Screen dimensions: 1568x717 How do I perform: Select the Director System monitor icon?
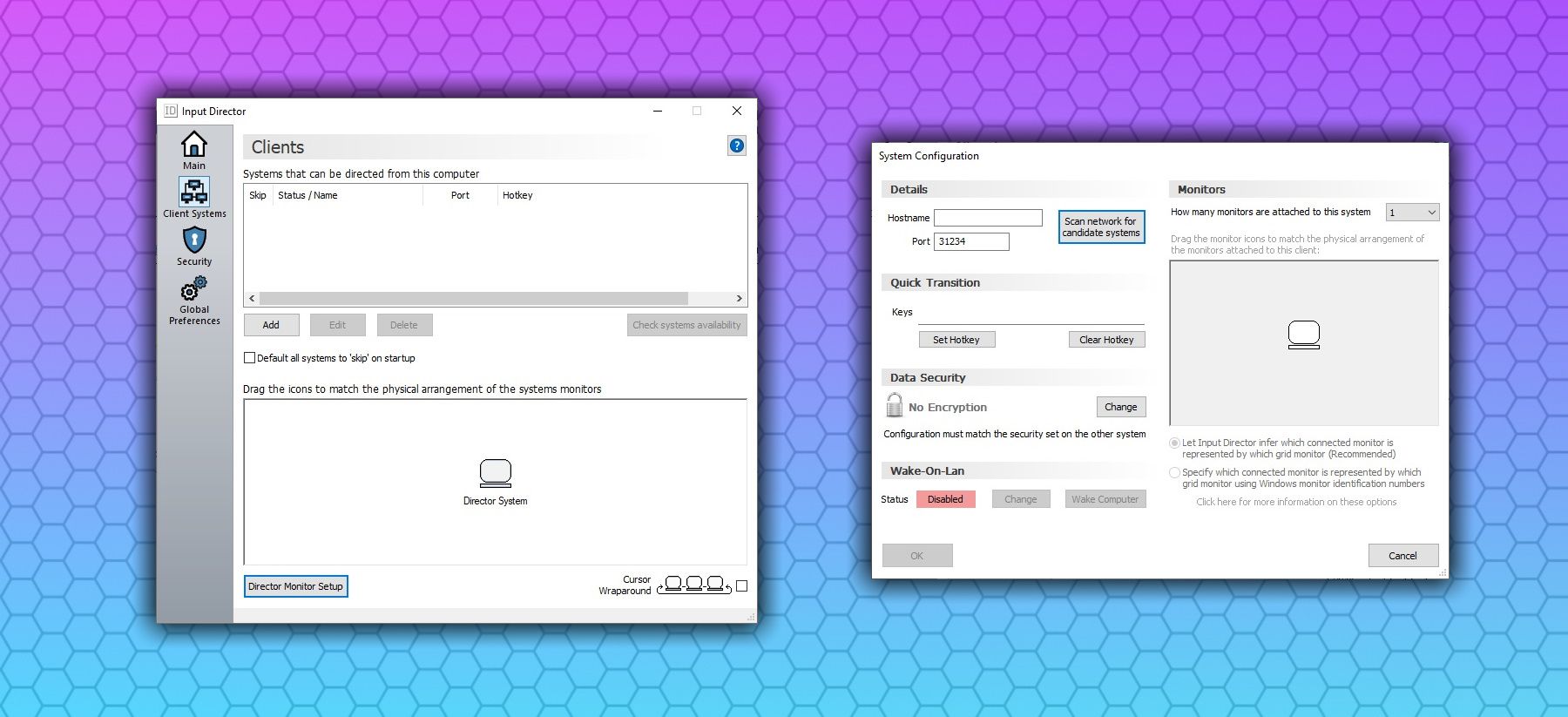495,473
